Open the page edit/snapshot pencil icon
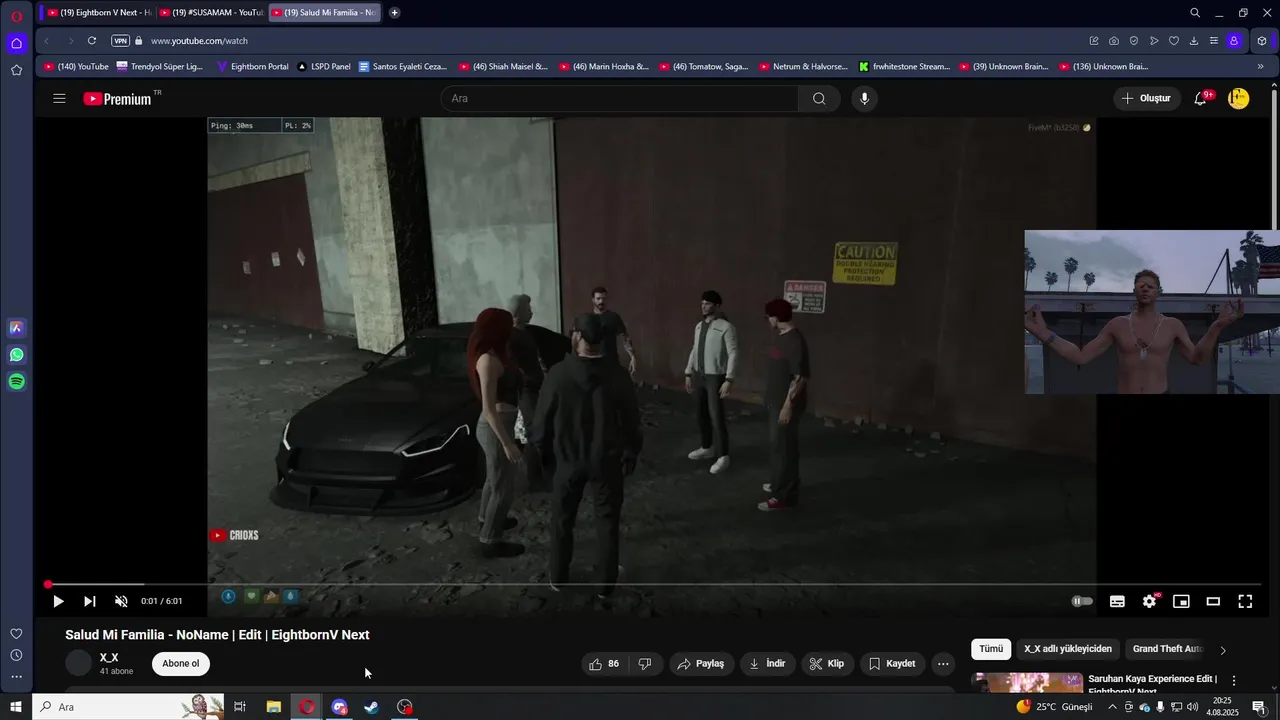This screenshot has height=720, width=1280. 1094,41
